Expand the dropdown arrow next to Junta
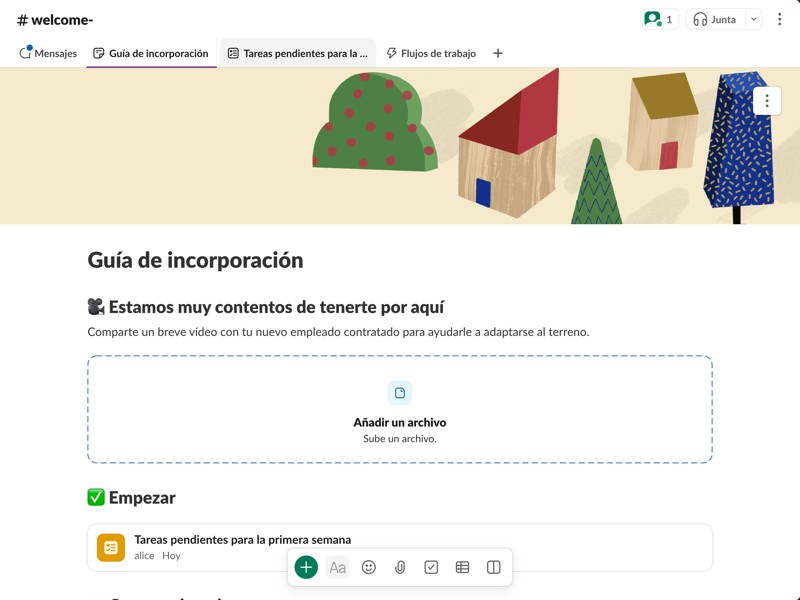The image size is (800, 600). click(x=754, y=19)
